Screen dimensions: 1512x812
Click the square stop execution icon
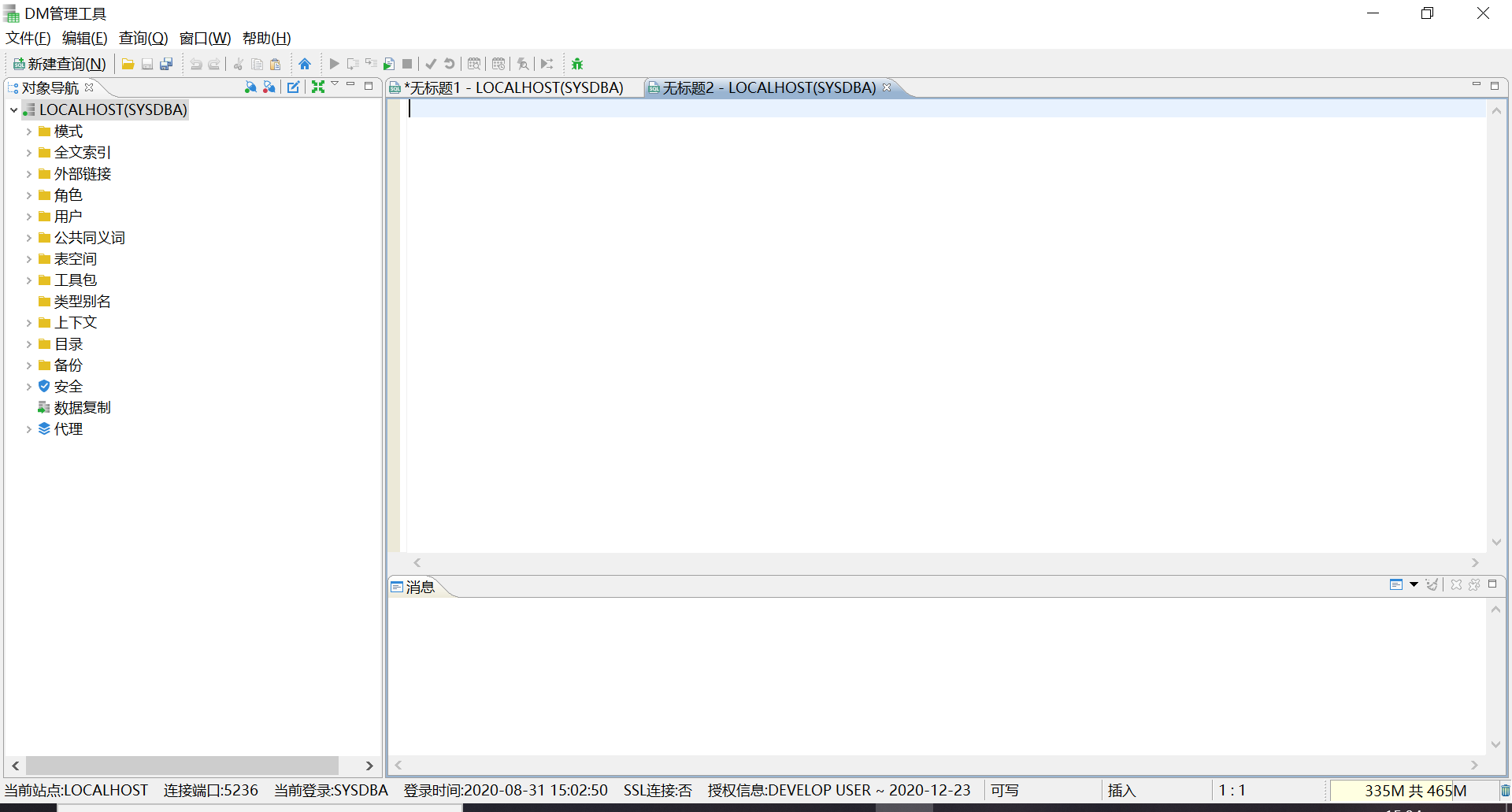407,64
